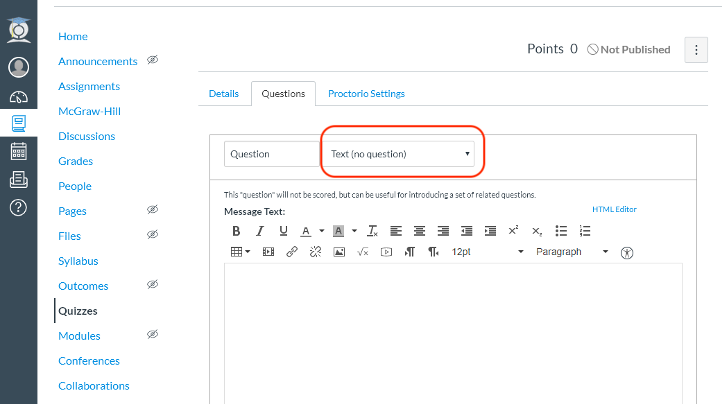Underline the selected text
This screenshot has height=404, width=722.
(283, 231)
